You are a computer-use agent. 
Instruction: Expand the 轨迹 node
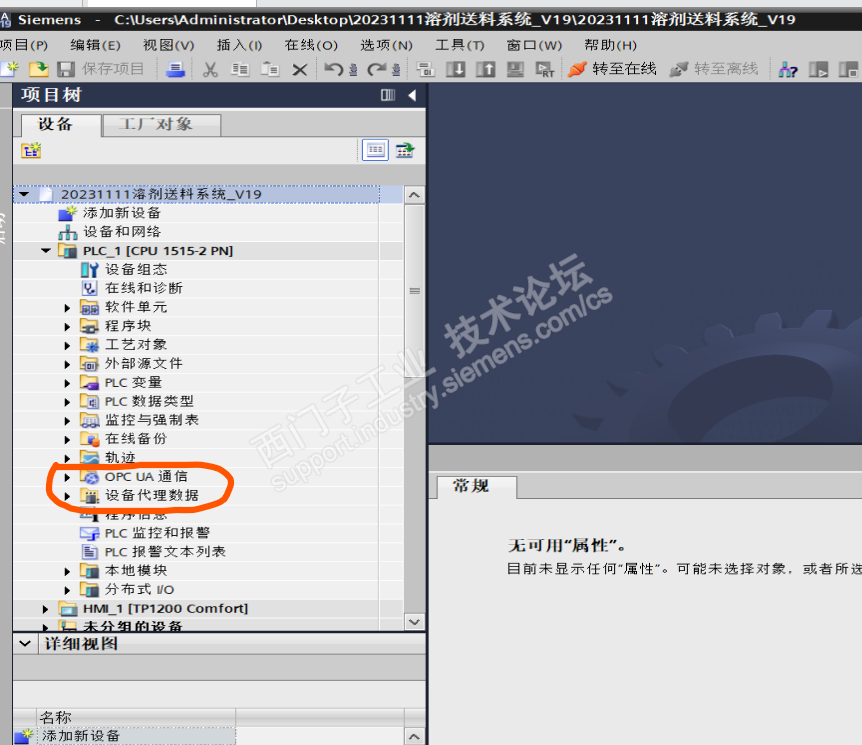tap(68, 458)
